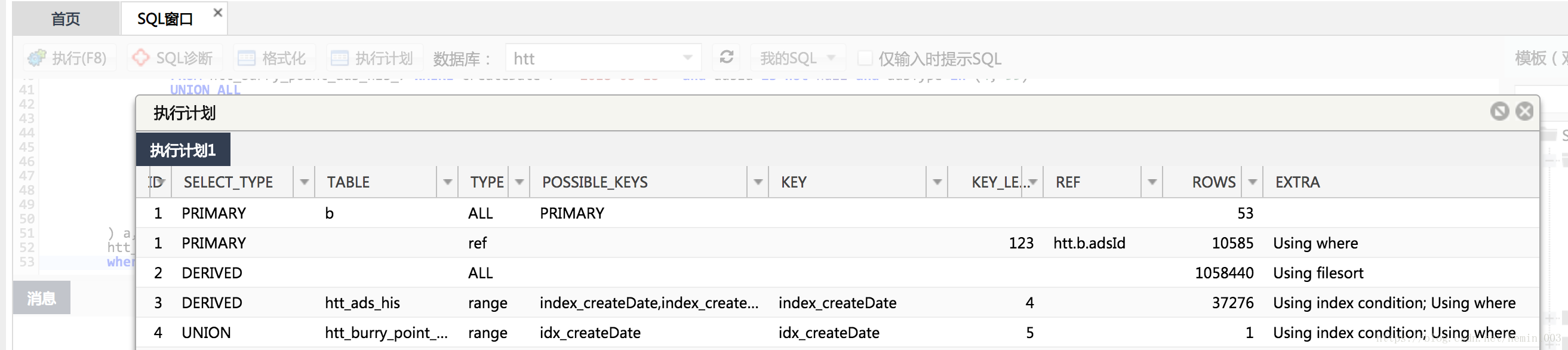Click the 'htt_burry_point_...' table cell
This screenshot has height=350, width=1568.
(386, 332)
